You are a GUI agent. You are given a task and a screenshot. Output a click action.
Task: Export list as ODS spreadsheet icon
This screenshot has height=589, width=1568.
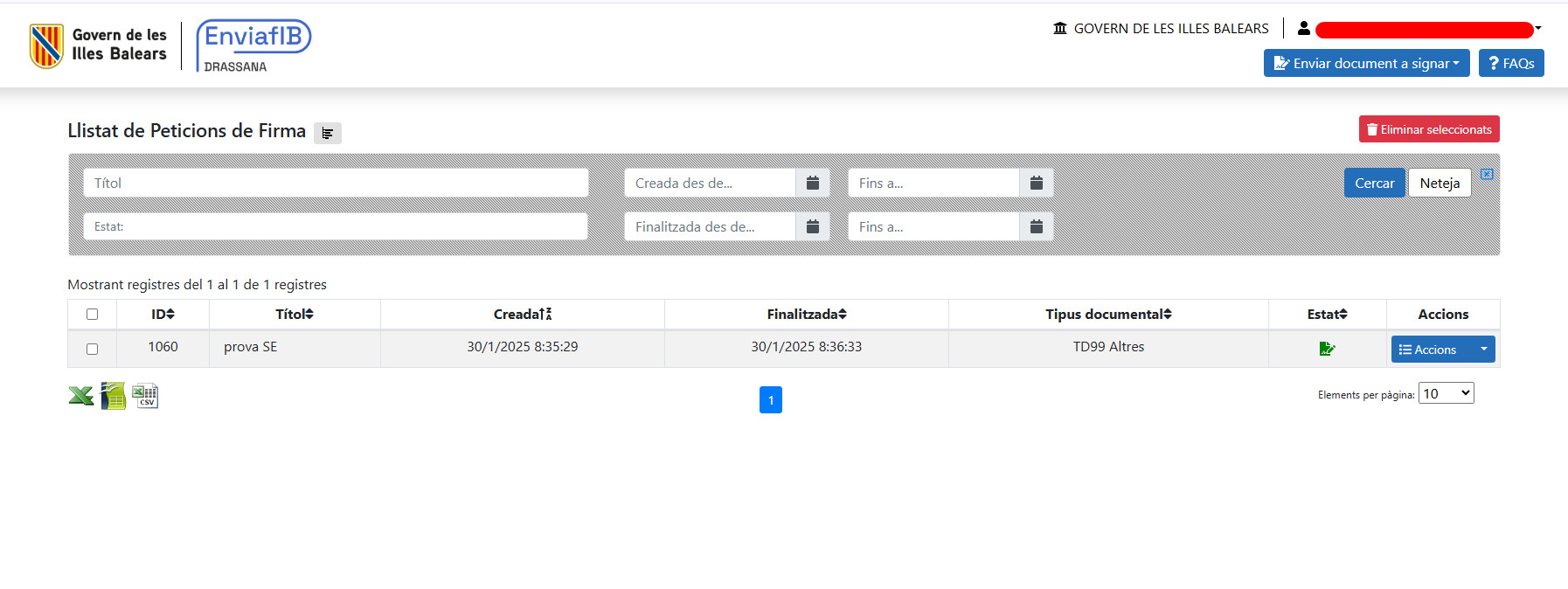click(x=114, y=396)
